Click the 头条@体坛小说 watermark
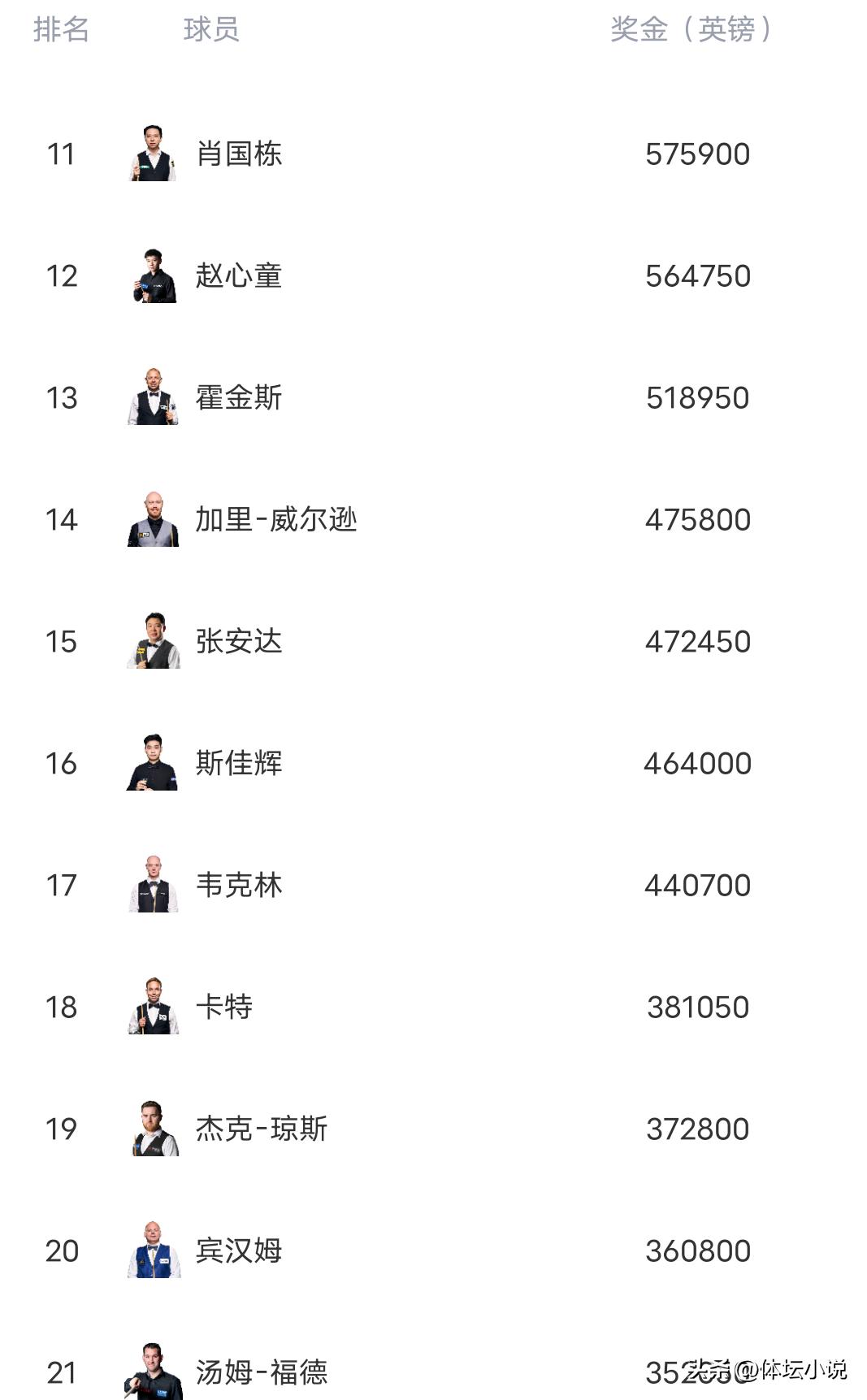The height and width of the screenshot is (1400, 867). pos(766,1370)
